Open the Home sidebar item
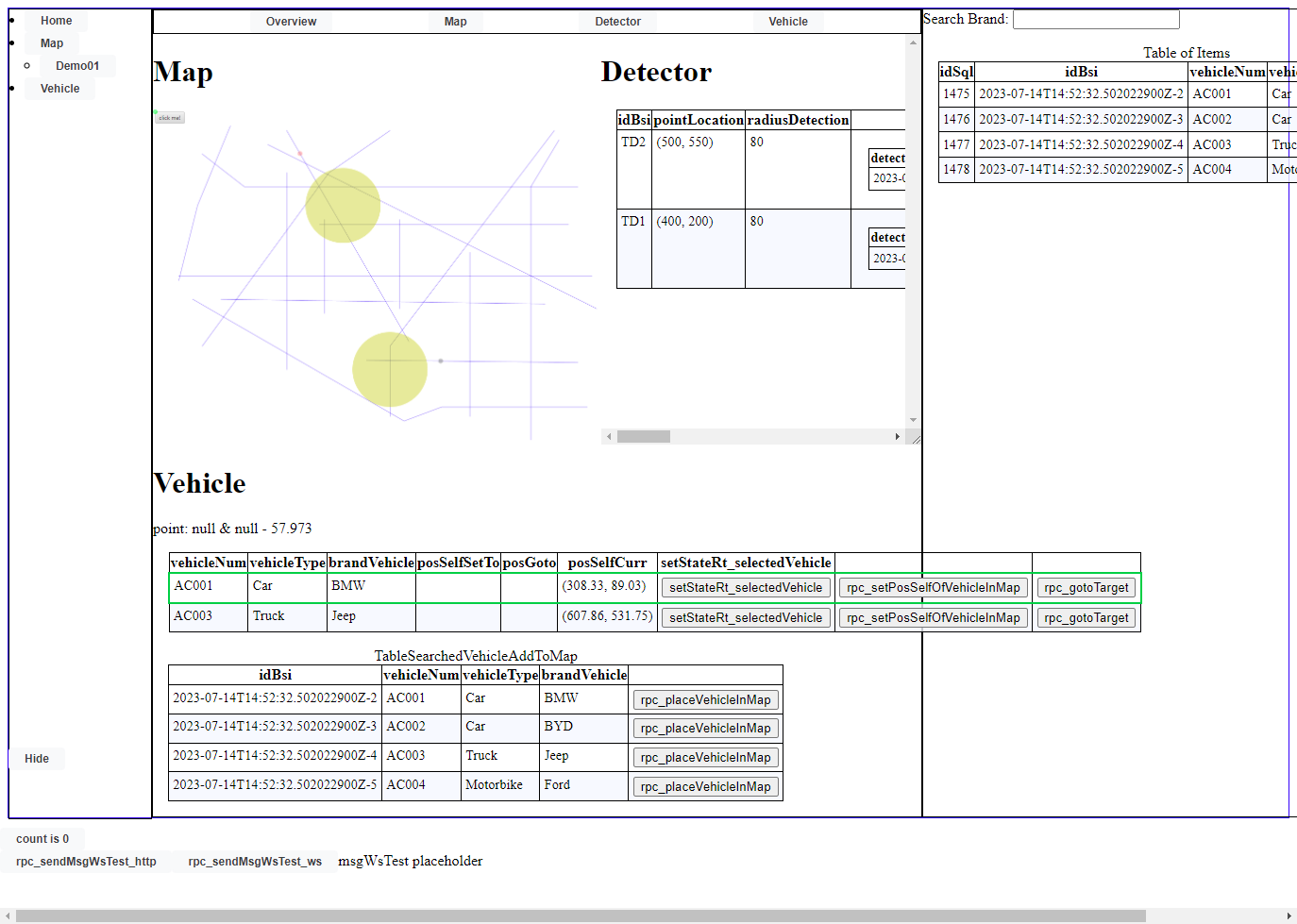 [56, 21]
